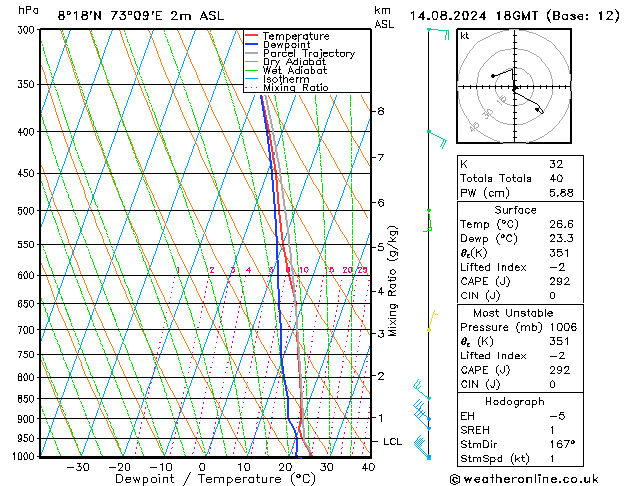This screenshot has height=486, width=629.
Task: Click the "8" km altitude tick label
Action: coord(381,111)
